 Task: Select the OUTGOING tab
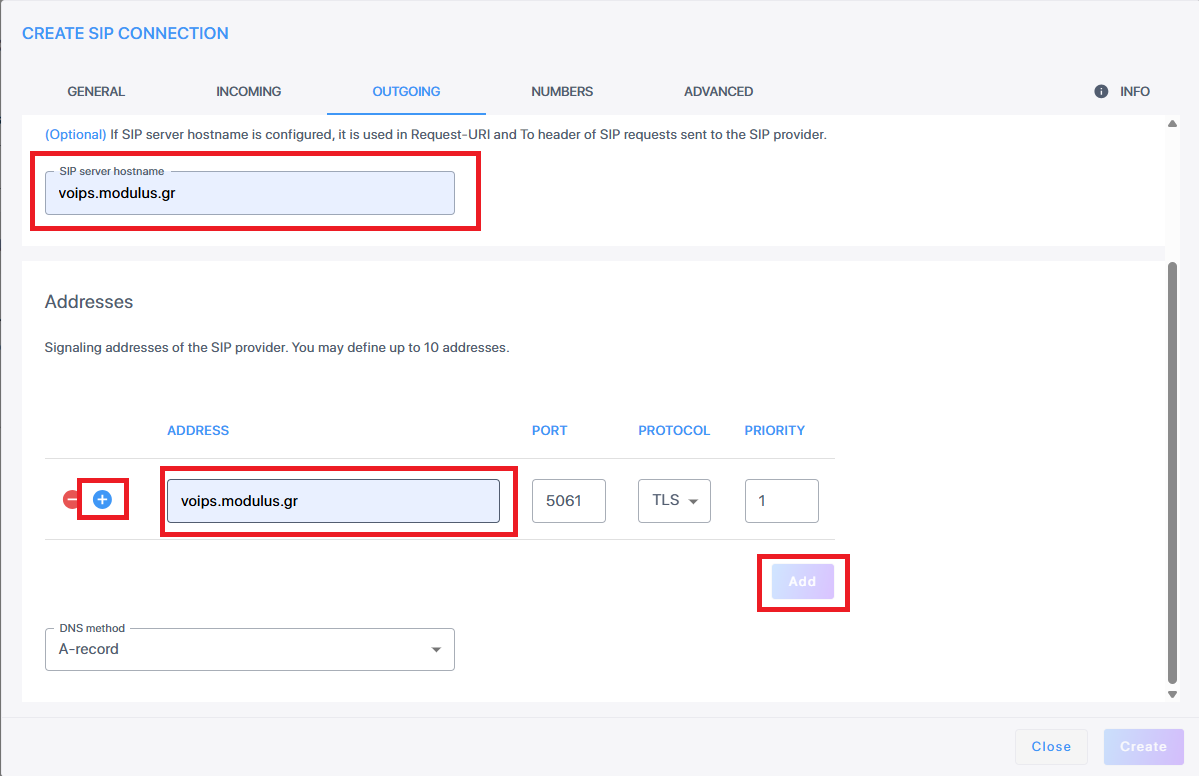[x=406, y=91]
